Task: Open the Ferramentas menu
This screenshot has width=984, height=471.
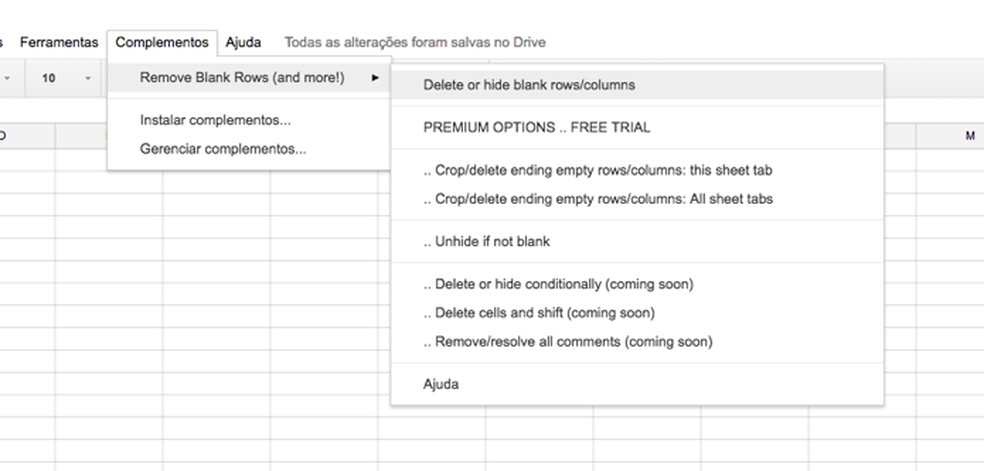Action: coord(59,43)
